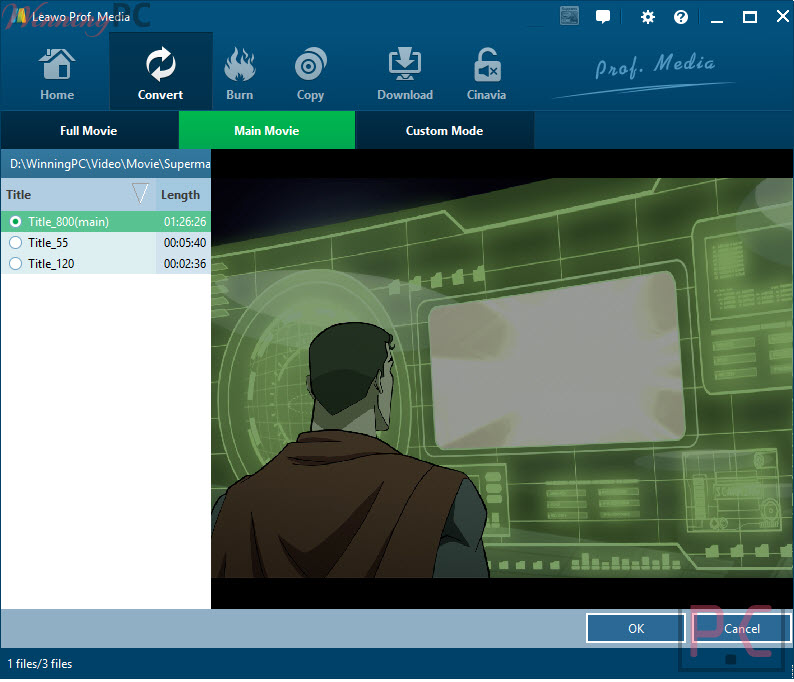Image resolution: width=794 pixels, height=682 pixels.
Task: Click the D:\WinningPC\Video source path
Action: click(x=109, y=164)
